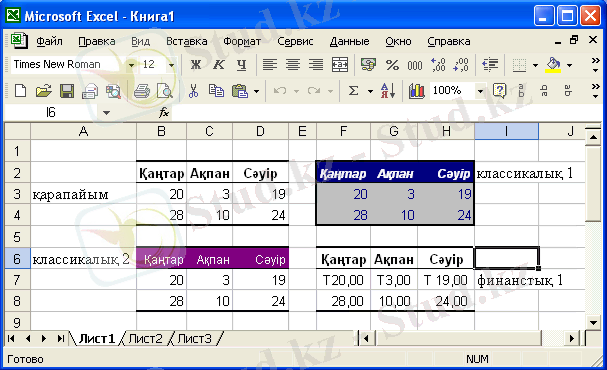The height and width of the screenshot is (370, 607).
Task: Toggle italic with the К button
Action: click(219, 65)
